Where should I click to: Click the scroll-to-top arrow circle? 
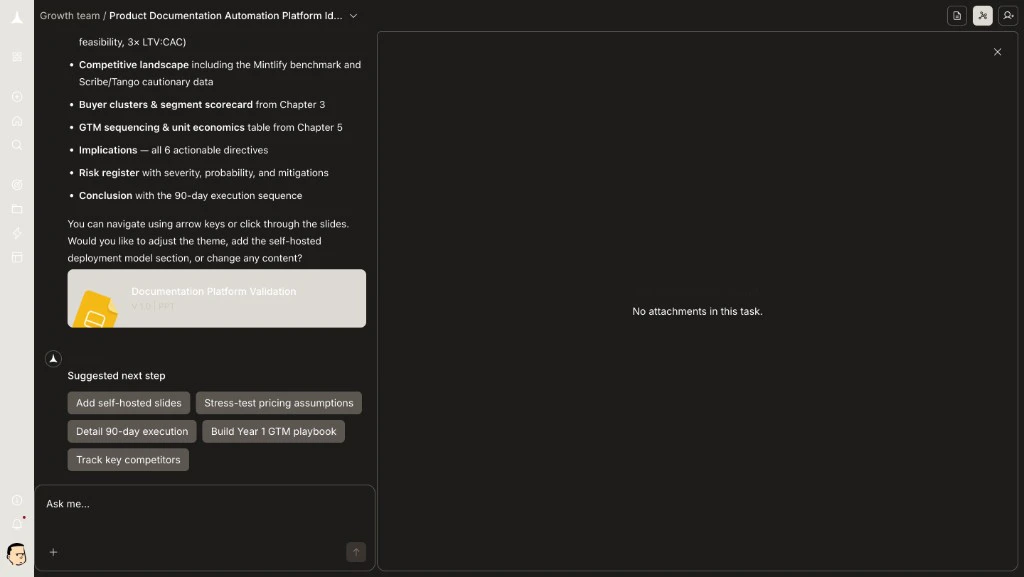pyautogui.click(x=53, y=358)
